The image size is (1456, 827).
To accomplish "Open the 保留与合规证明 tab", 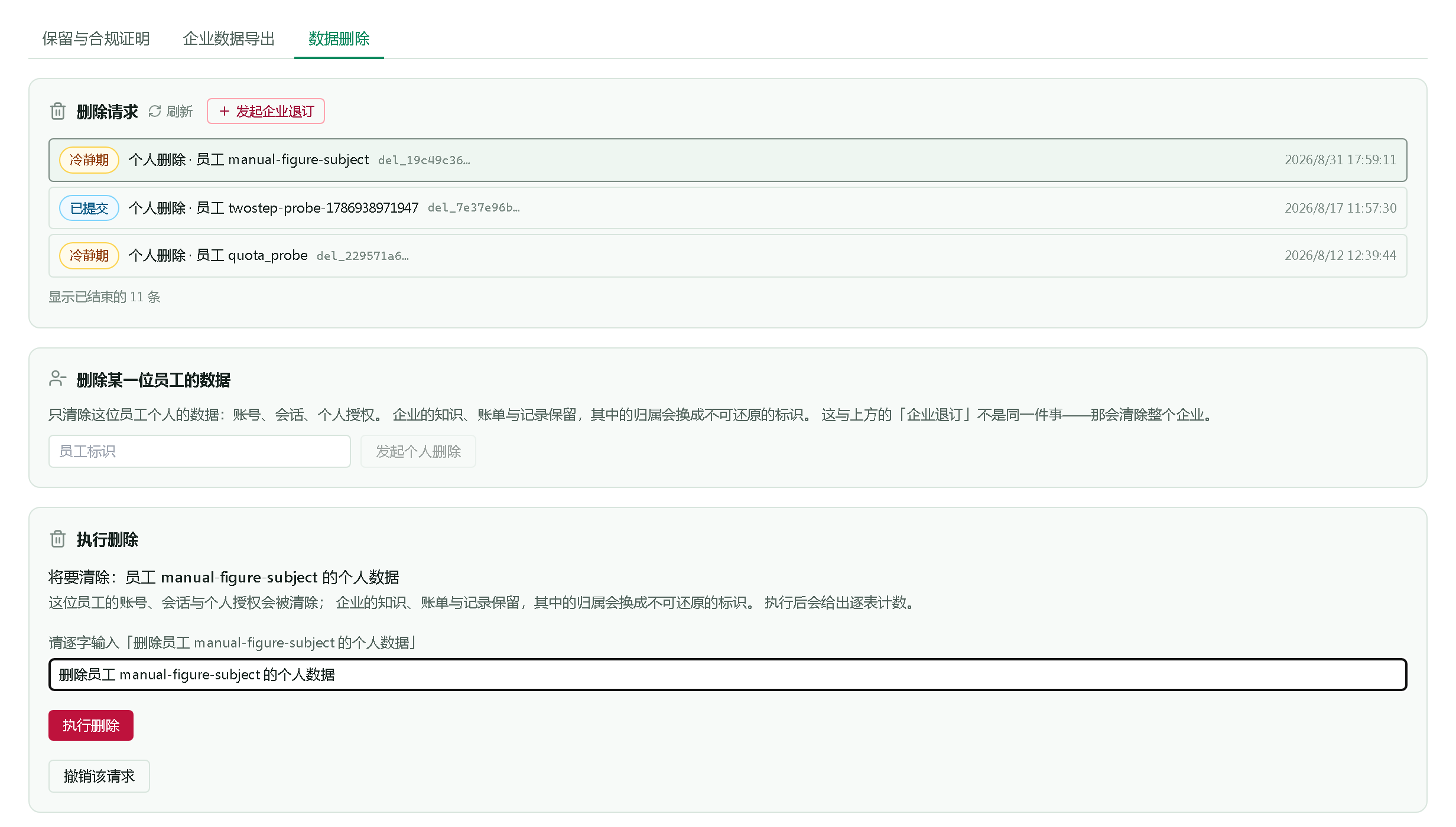I will click(x=96, y=39).
